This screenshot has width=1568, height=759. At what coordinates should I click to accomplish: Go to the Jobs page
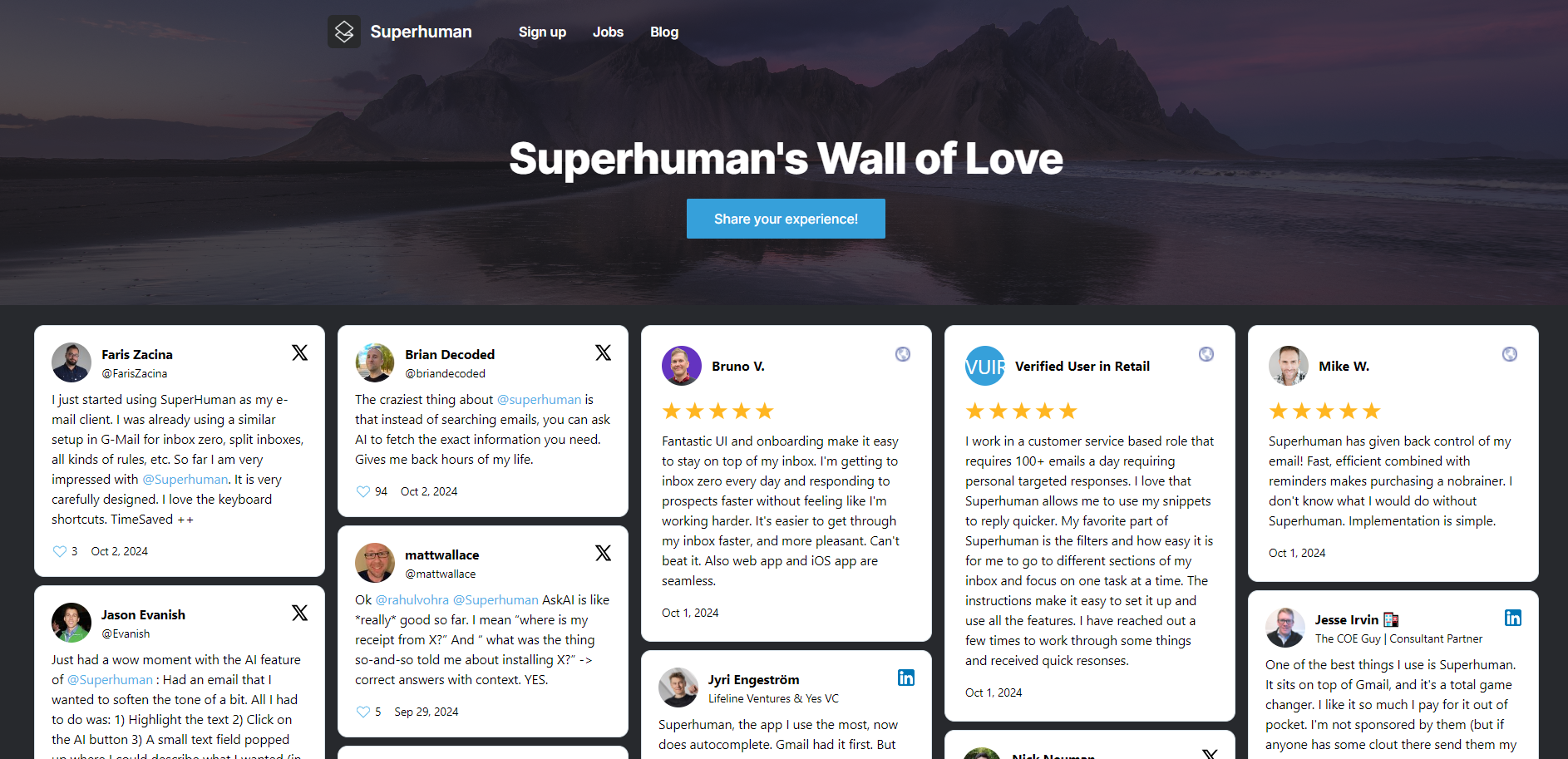click(x=608, y=32)
